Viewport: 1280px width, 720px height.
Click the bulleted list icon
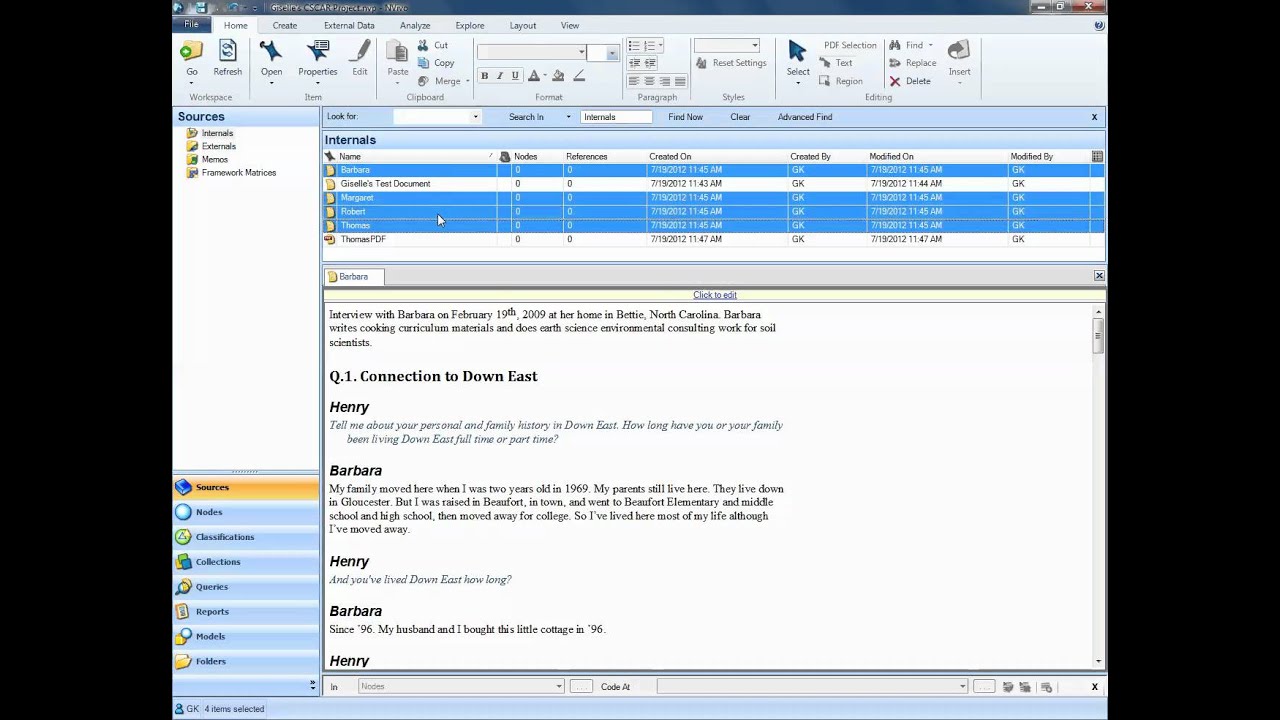pyautogui.click(x=633, y=46)
